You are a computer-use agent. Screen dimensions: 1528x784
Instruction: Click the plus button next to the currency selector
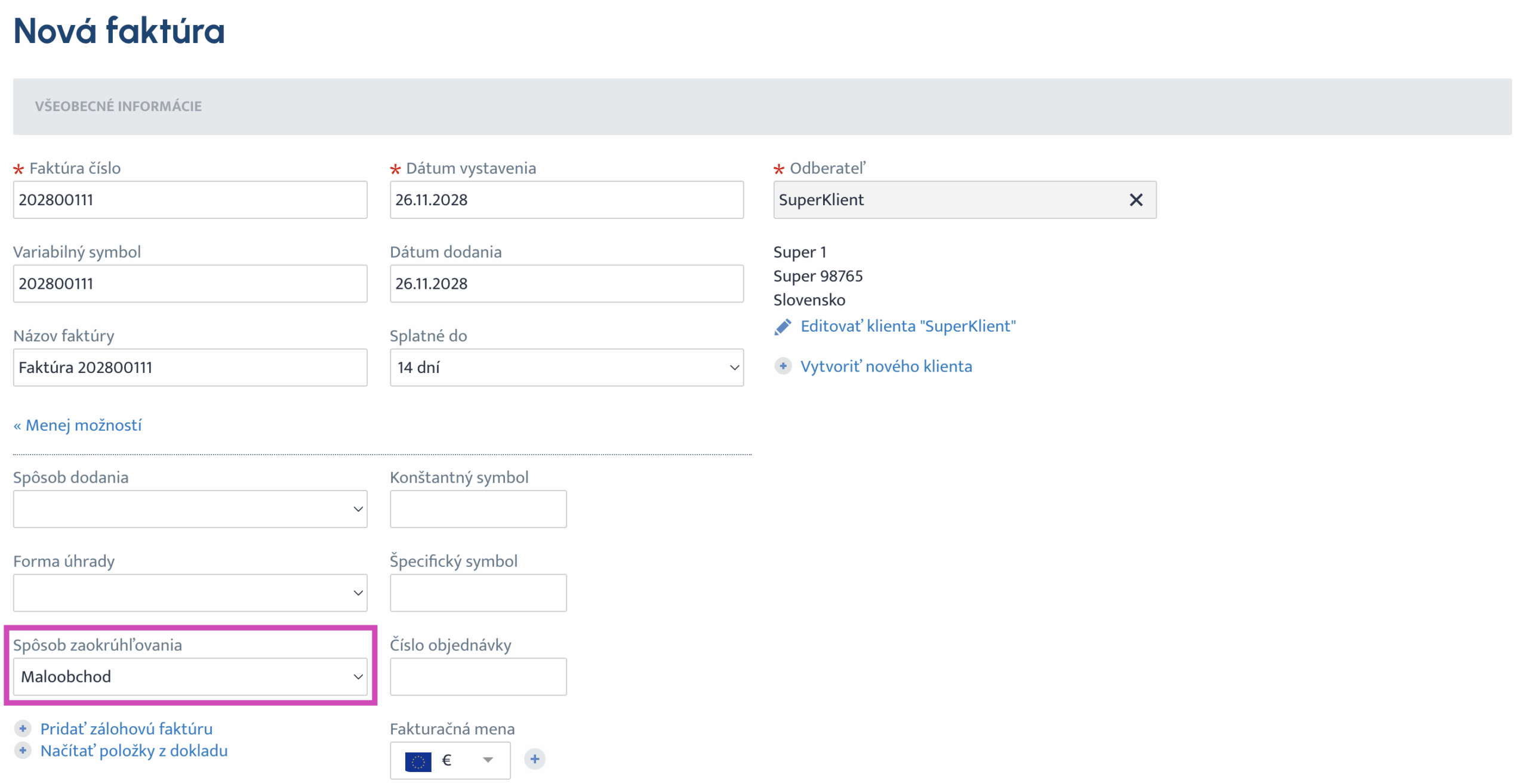tap(534, 759)
